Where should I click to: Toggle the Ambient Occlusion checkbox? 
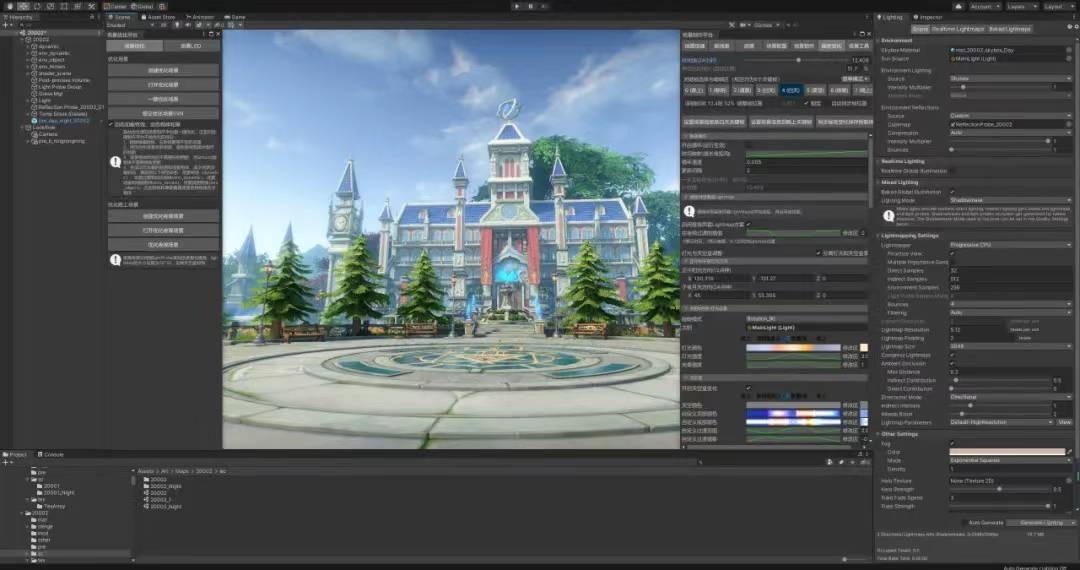953,363
